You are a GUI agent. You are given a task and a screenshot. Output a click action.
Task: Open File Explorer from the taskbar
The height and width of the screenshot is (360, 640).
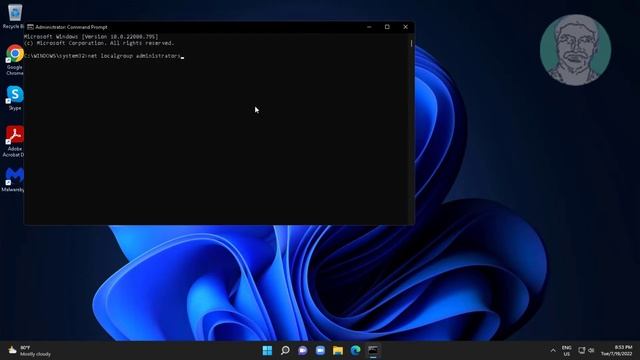[338, 350]
